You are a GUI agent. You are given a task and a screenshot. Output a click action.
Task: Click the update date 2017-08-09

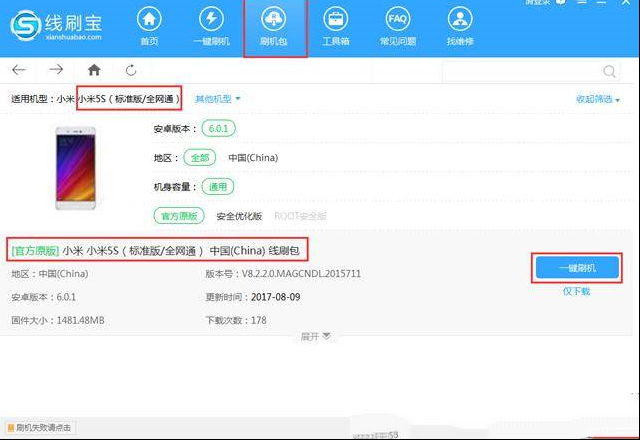click(276, 297)
